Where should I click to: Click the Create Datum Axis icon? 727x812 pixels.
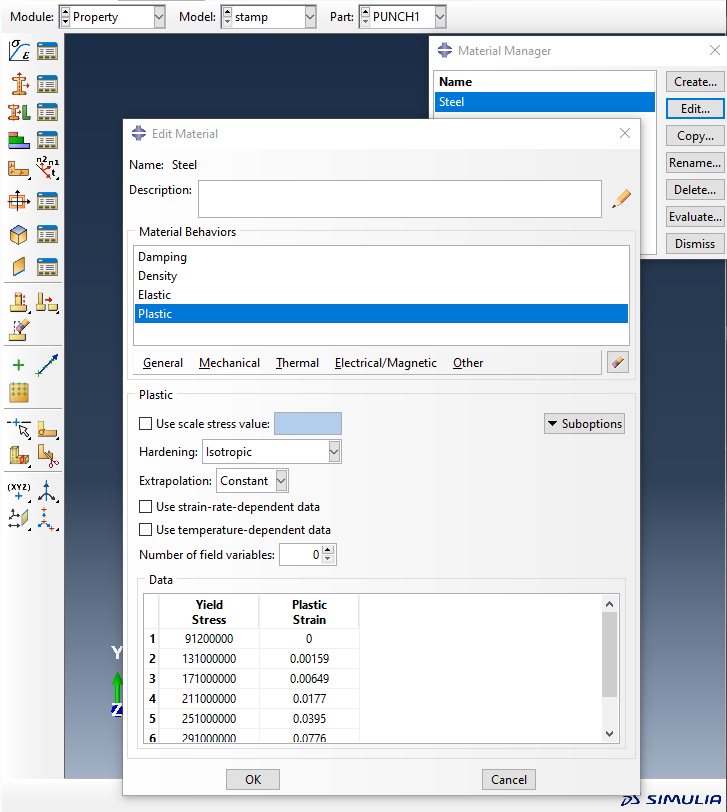[x=47, y=491]
